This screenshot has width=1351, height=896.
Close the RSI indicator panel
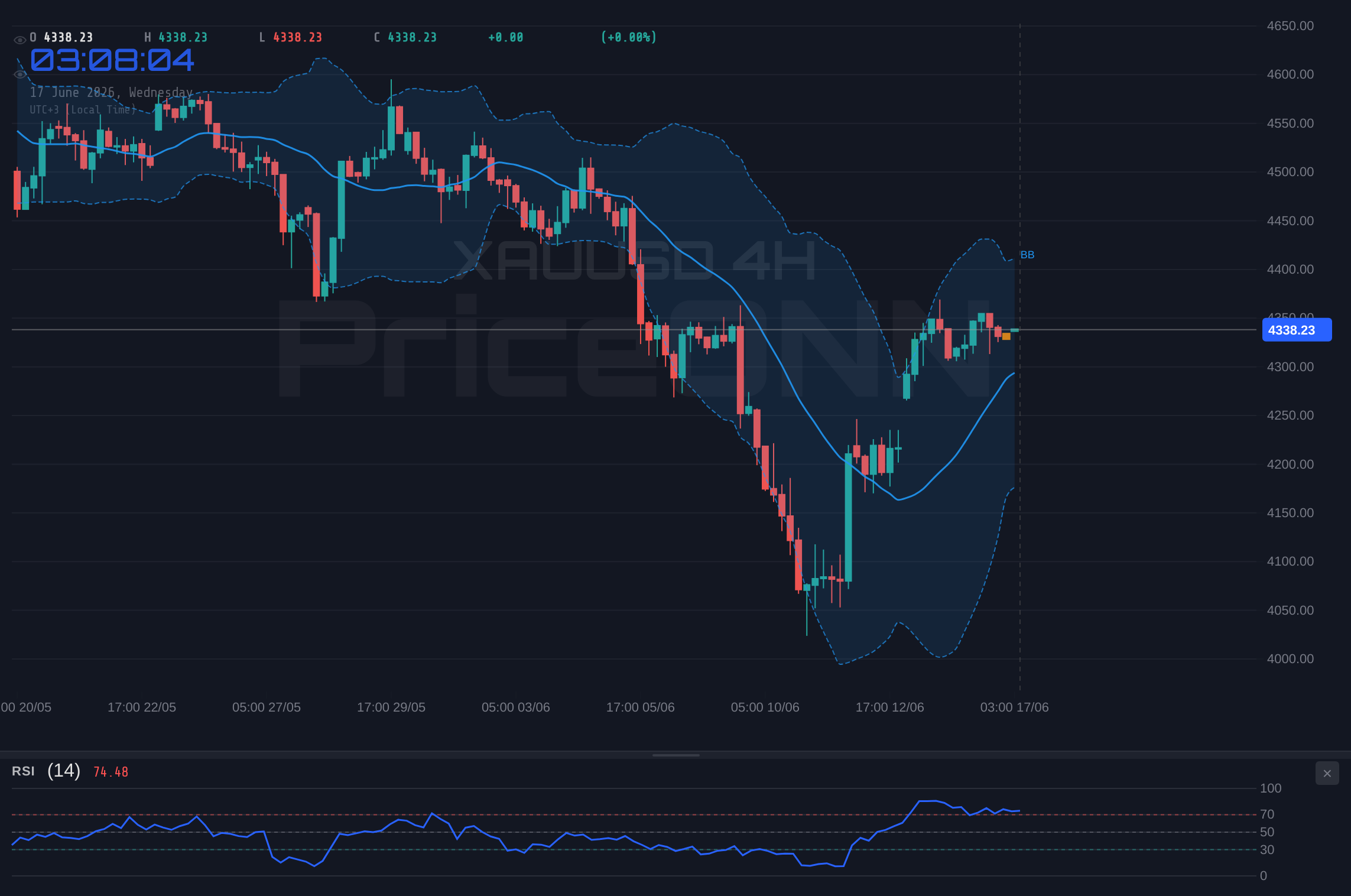click(1327, 773)
